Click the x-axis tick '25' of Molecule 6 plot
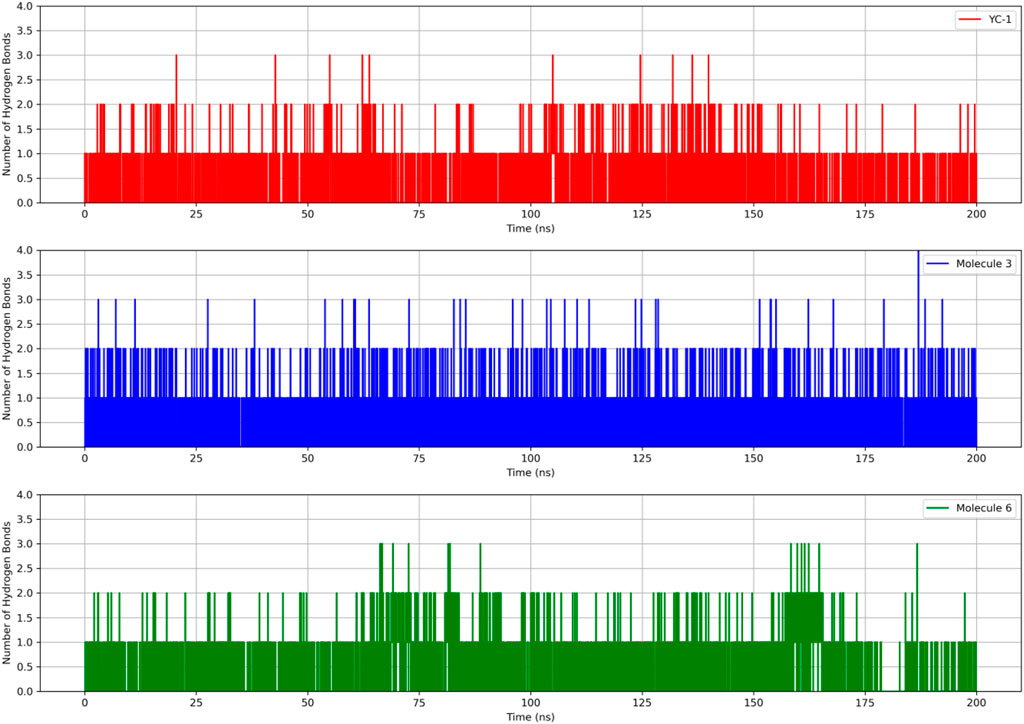 pos(196,703)
